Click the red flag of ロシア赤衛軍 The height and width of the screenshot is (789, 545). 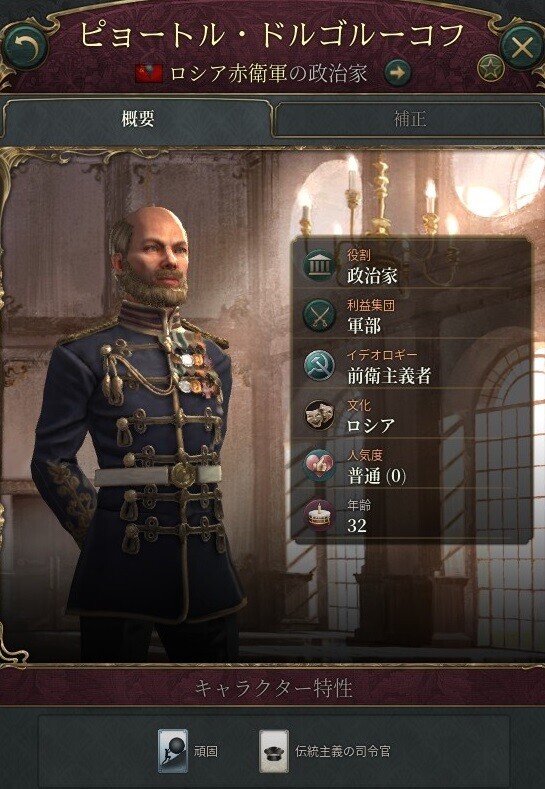coord(149,73)
